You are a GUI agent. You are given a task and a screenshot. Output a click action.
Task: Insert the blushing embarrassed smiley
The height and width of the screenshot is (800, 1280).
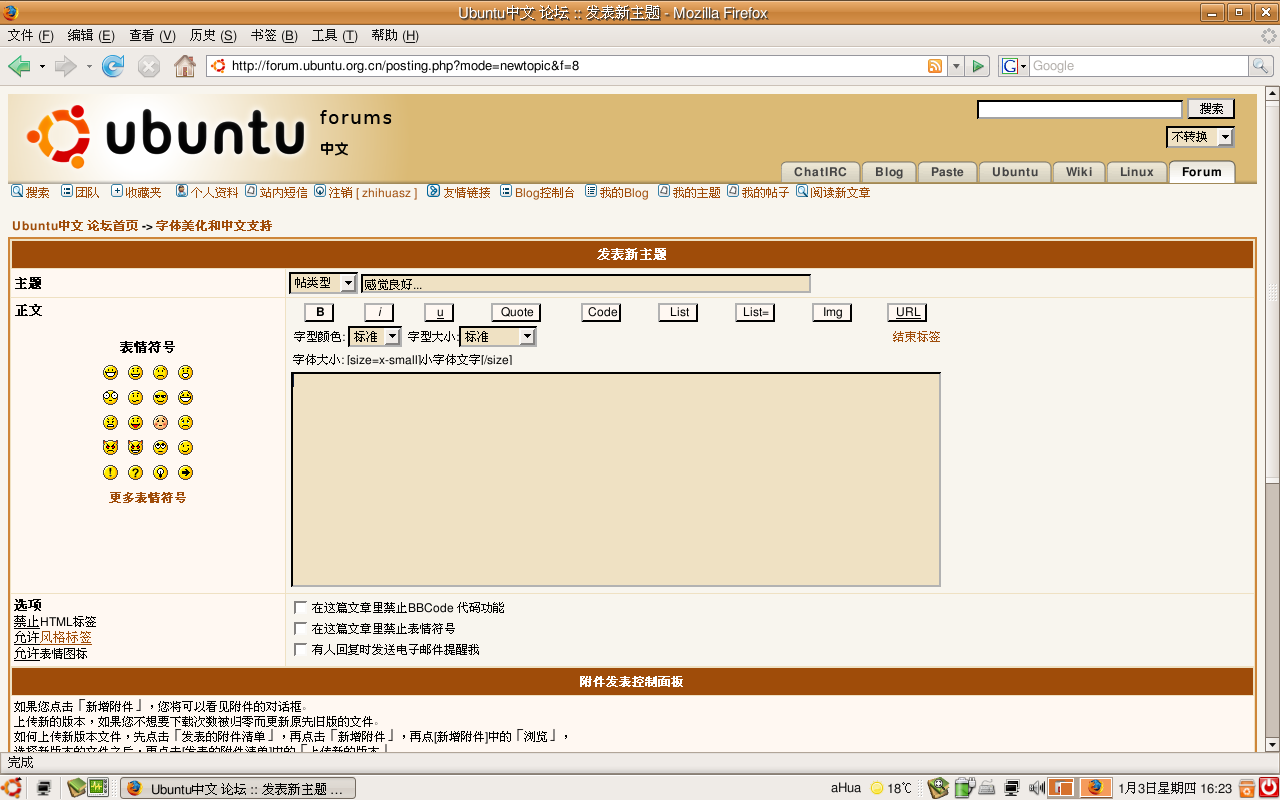pos(160,422)
